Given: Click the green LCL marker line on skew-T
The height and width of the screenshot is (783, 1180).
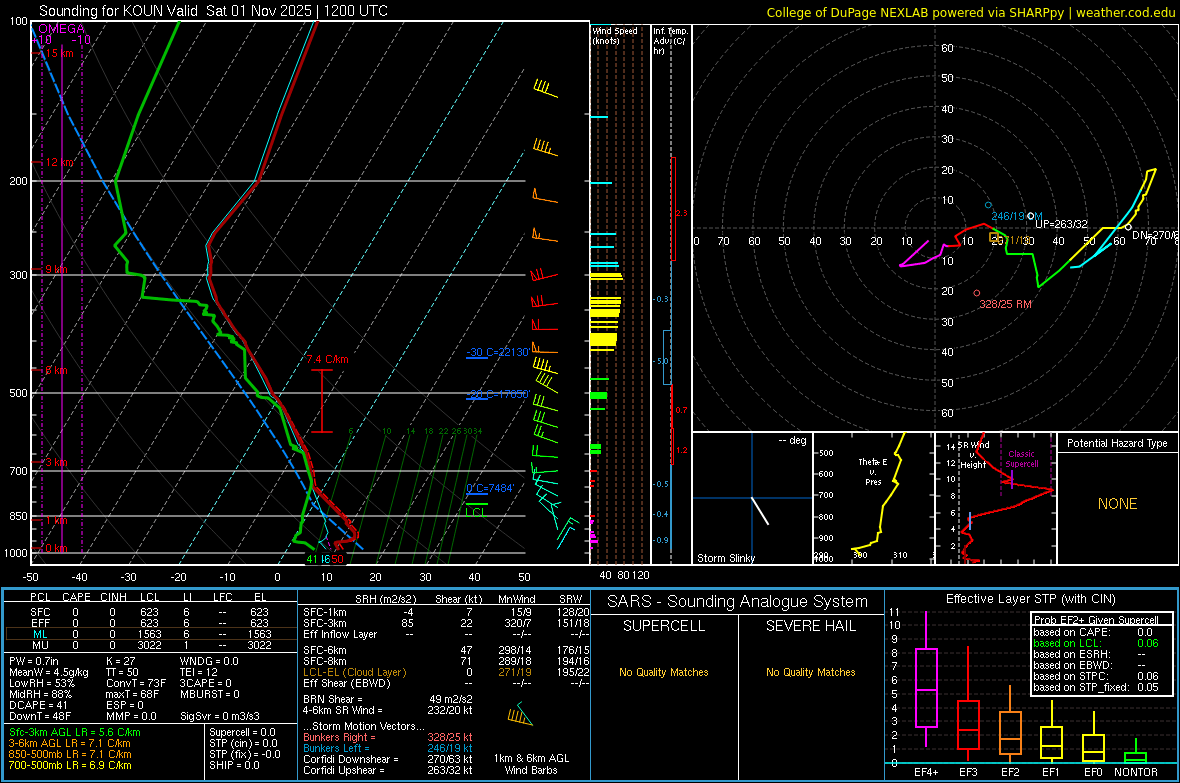Looking at the screenshot, I should tap(476, 504).
